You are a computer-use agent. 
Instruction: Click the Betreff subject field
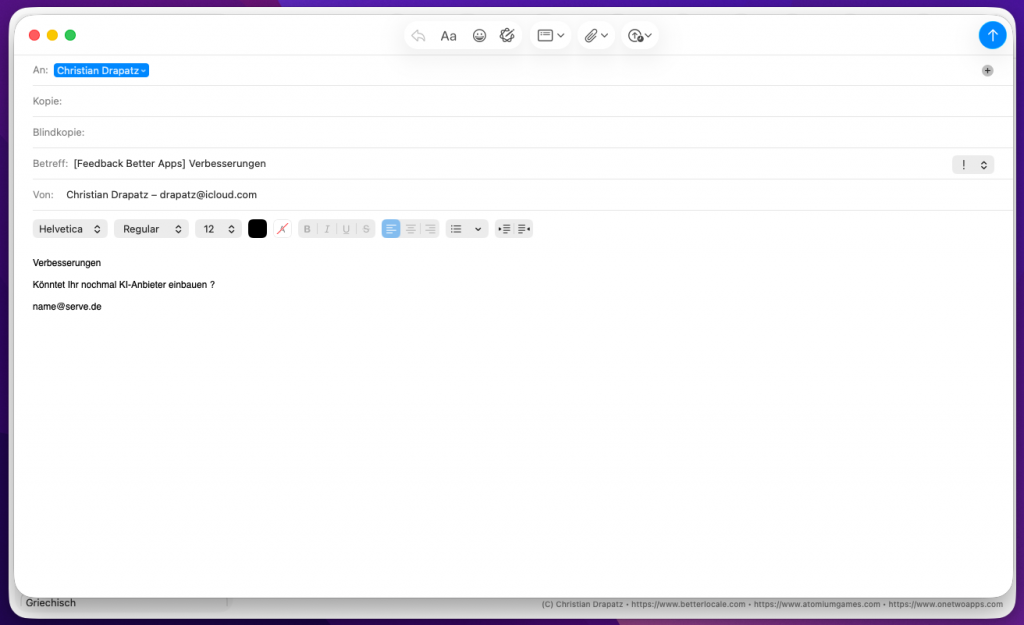coord(500,164)
